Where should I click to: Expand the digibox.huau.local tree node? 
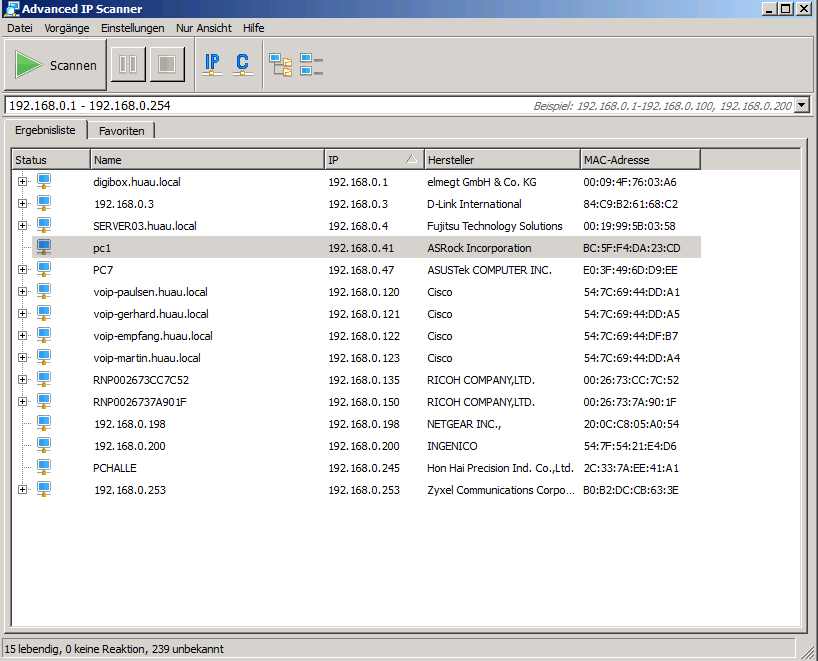[23, 182]
